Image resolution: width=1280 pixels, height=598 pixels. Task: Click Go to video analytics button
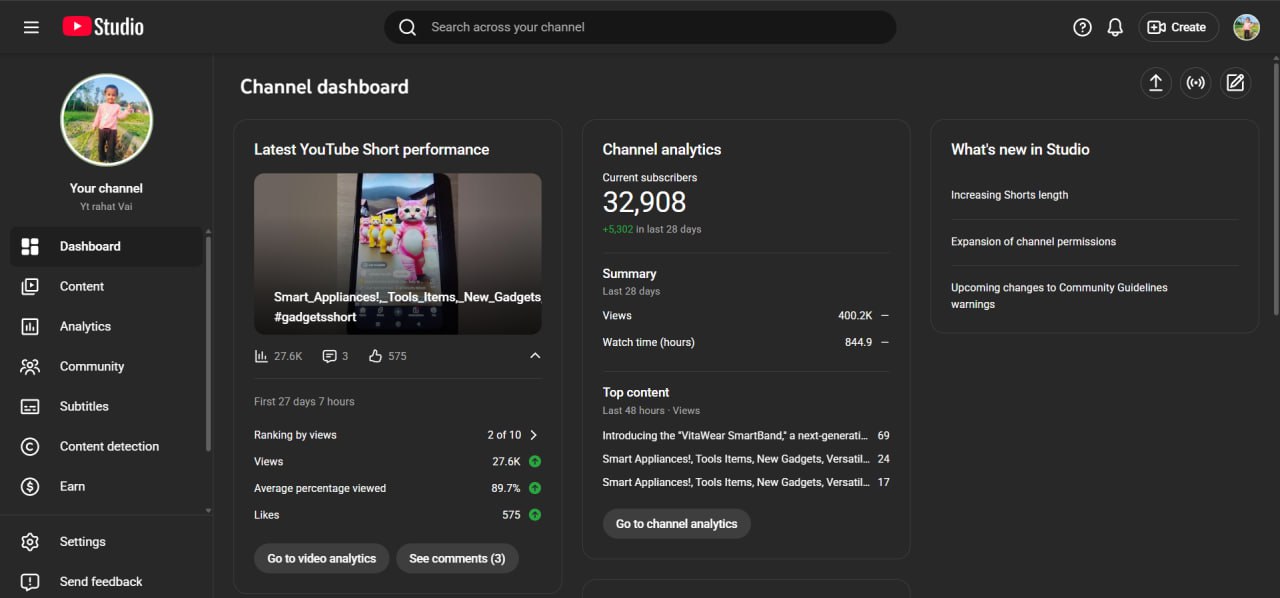[321, 558]
